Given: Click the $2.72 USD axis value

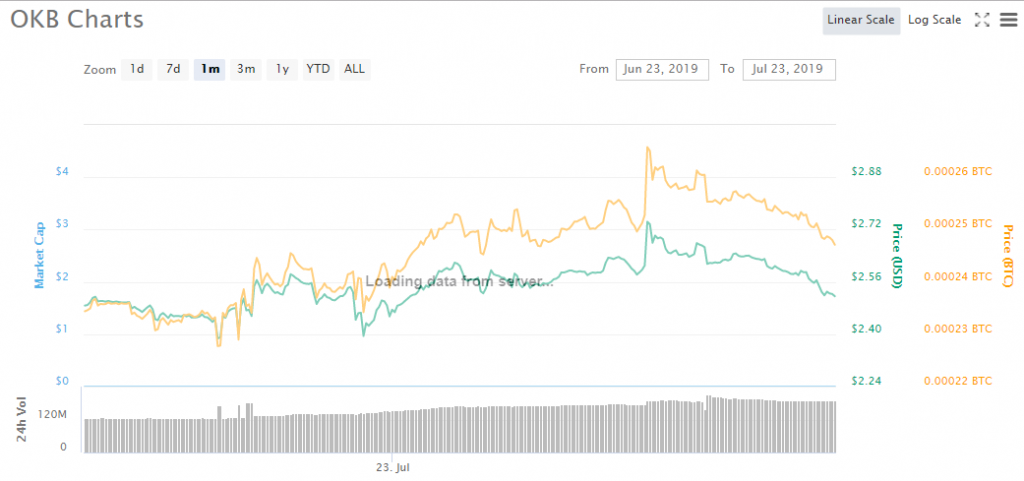Looking at the screenshot, I should [867, 224].
